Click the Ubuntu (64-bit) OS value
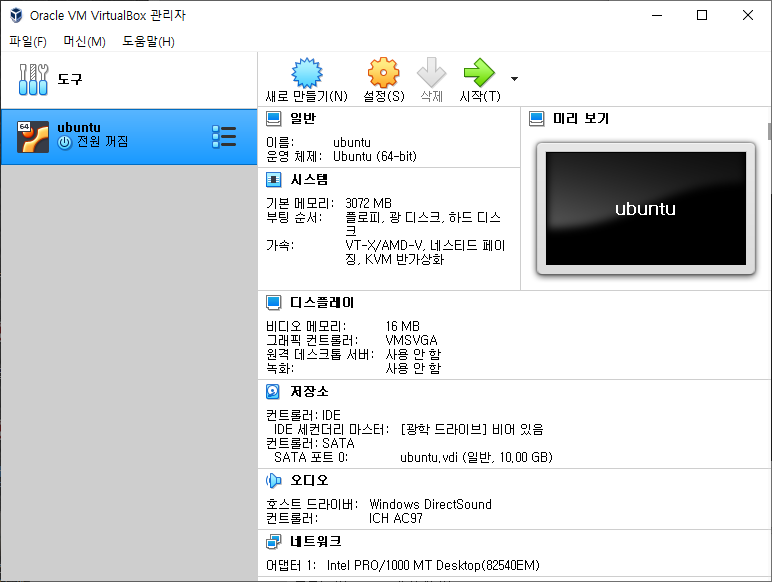Screen dimensions: 772x582 click(x=375, y=157)
